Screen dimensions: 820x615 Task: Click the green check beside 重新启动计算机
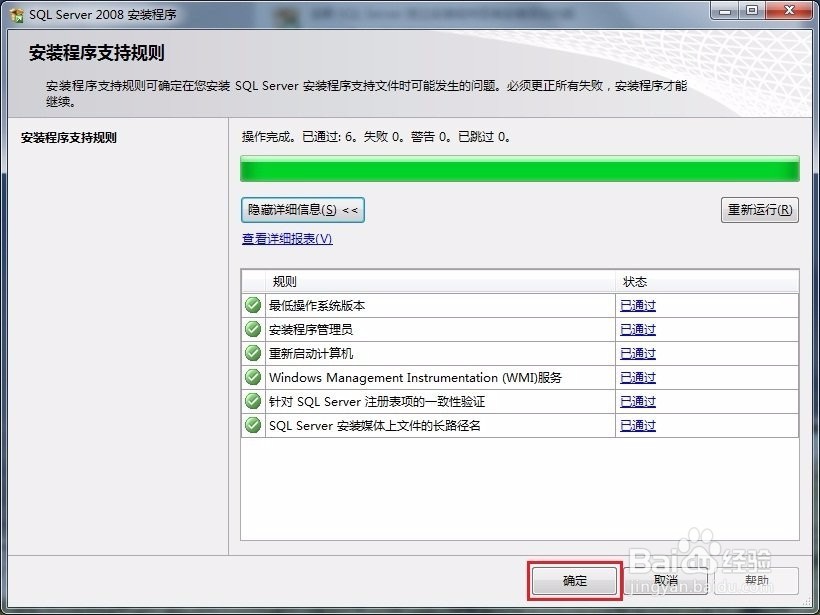[252, 353]
